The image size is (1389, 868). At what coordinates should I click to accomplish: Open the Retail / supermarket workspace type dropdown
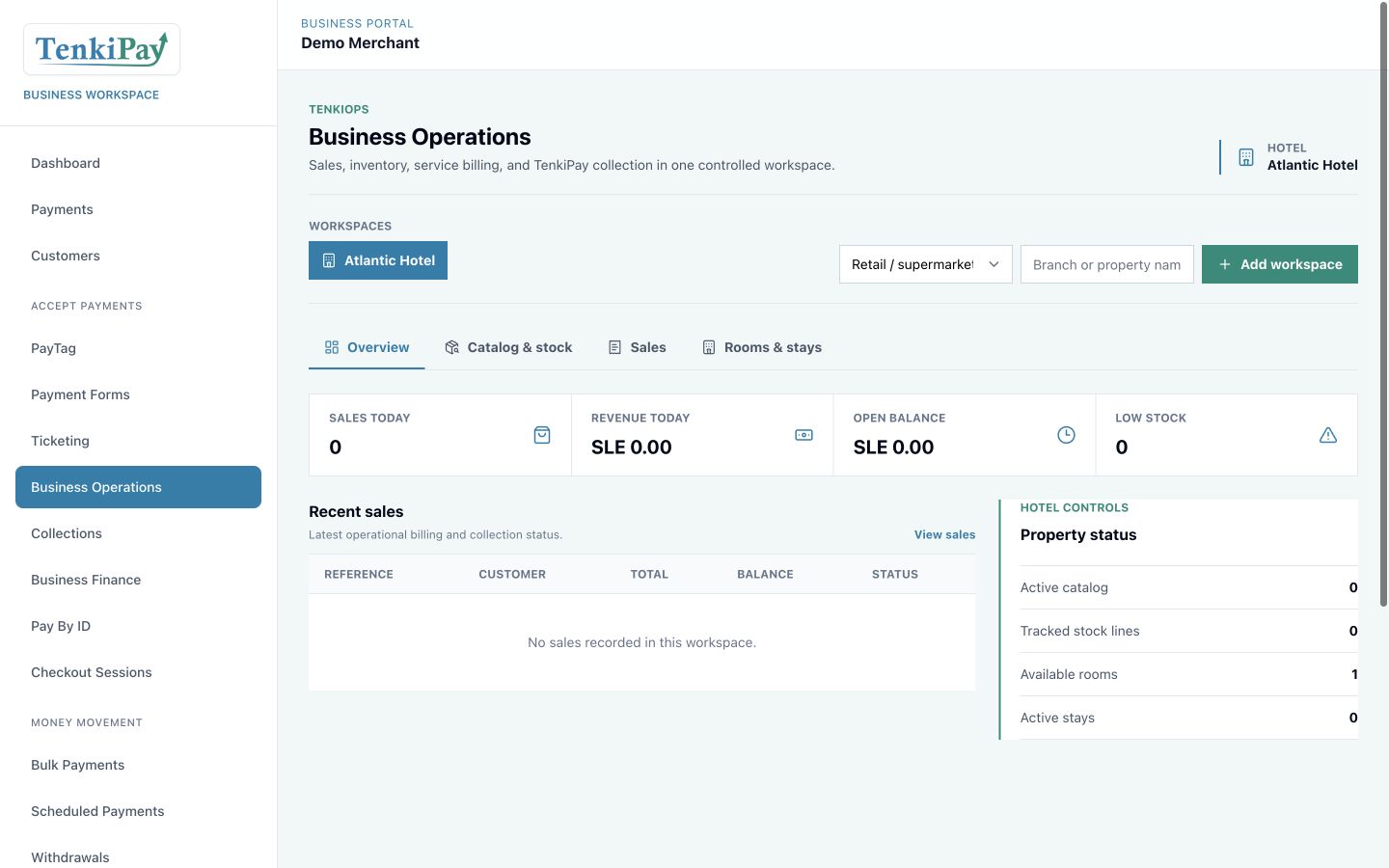tap(926, 264)
